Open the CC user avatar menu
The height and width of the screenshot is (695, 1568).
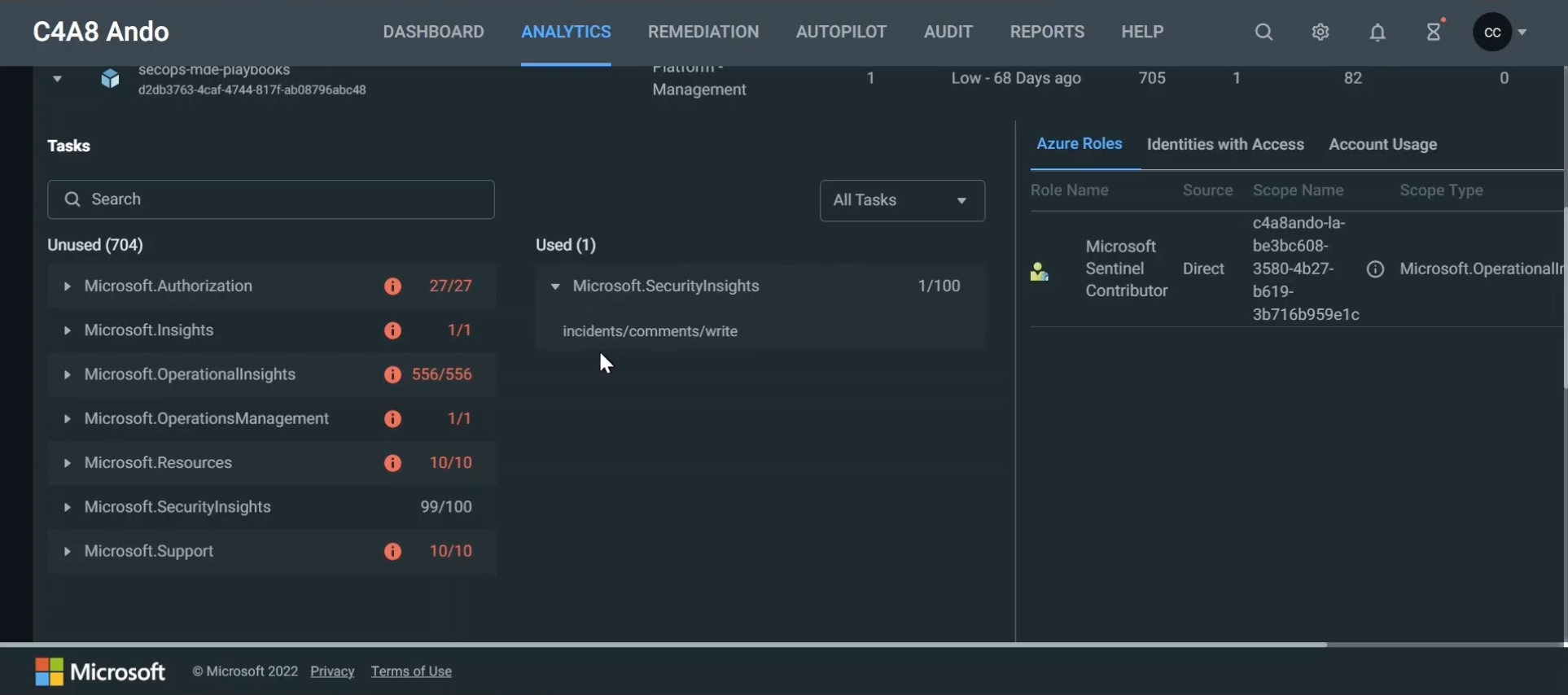tap(1492, 33)
